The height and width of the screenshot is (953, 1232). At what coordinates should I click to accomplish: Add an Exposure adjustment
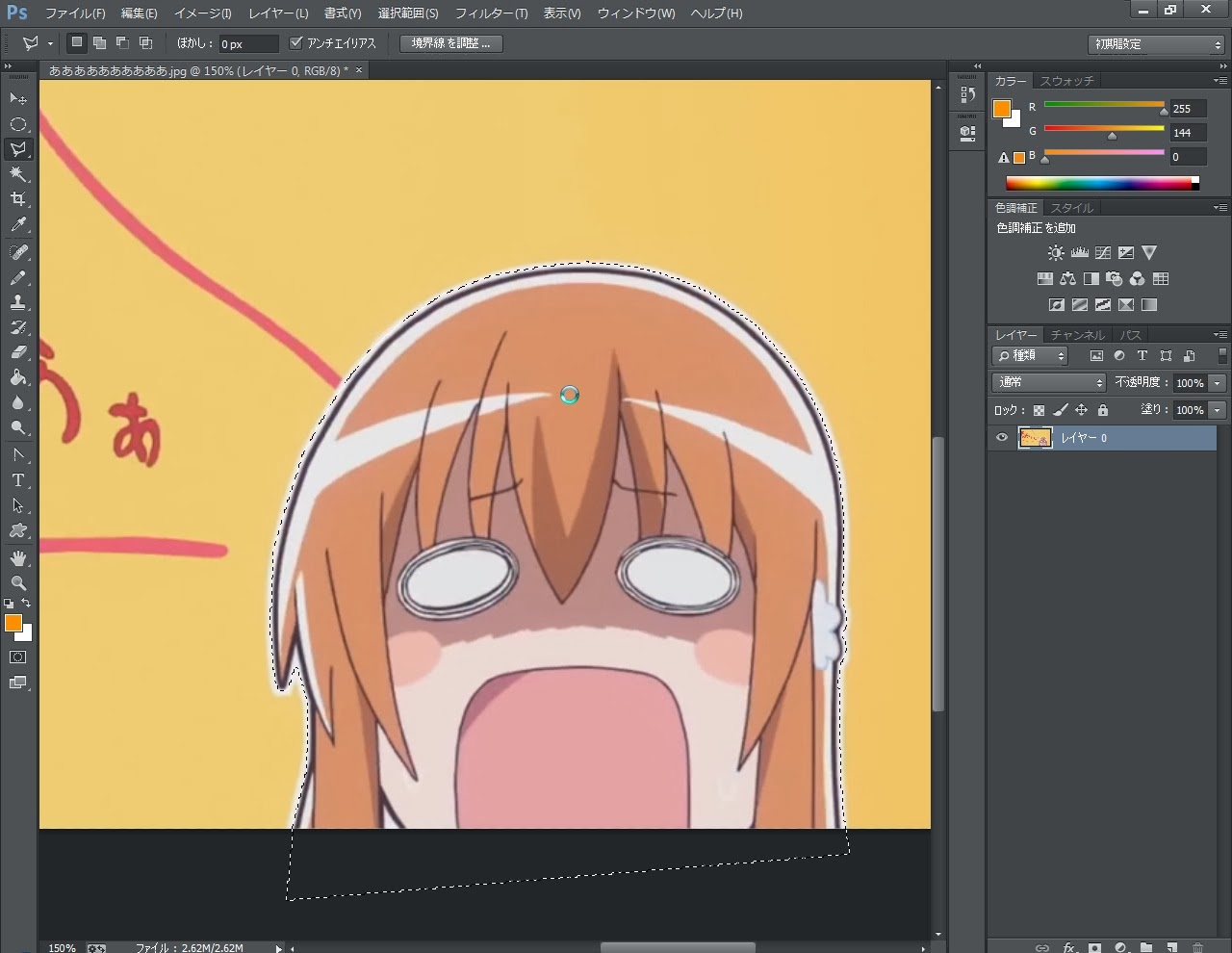1126,253
